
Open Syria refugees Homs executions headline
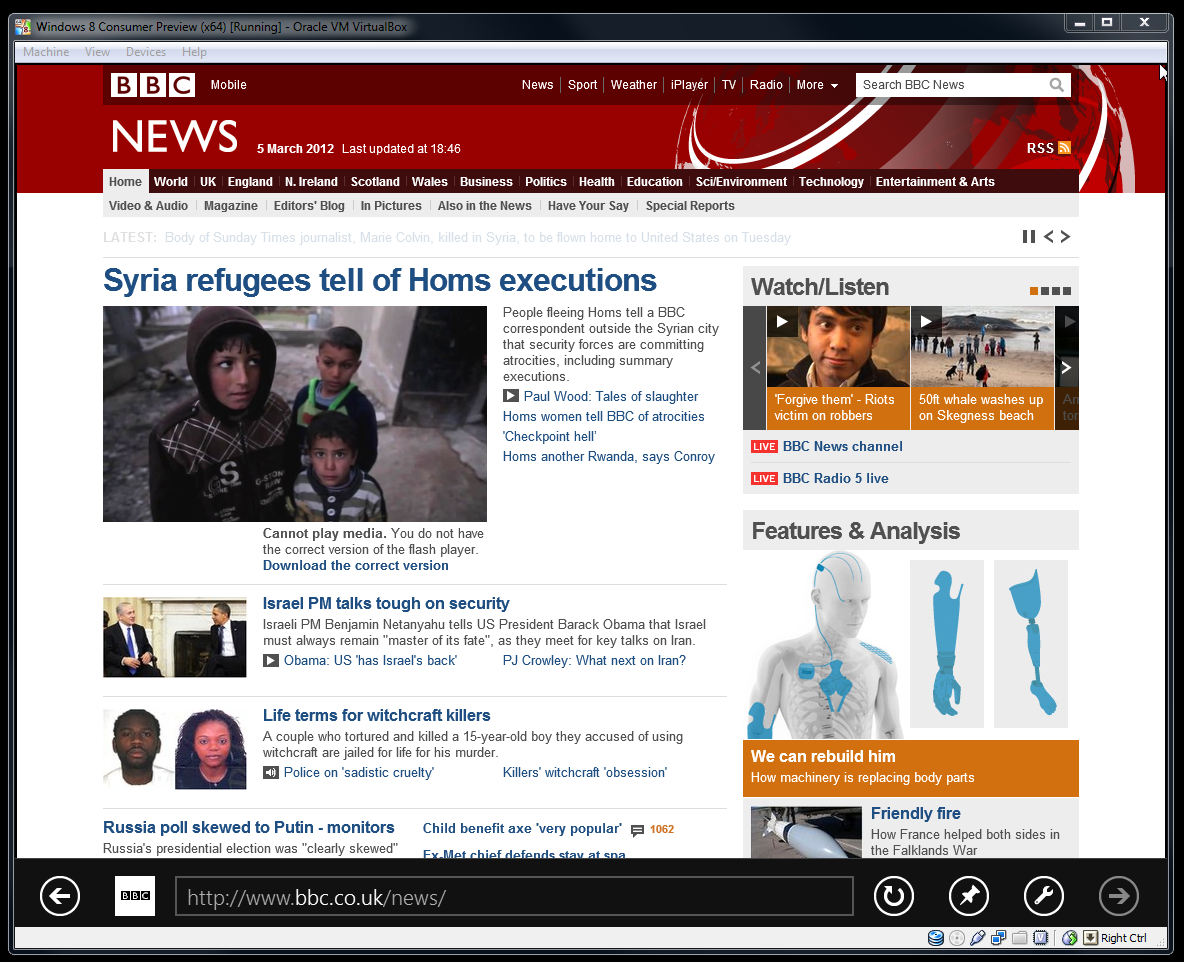point(380,280)
